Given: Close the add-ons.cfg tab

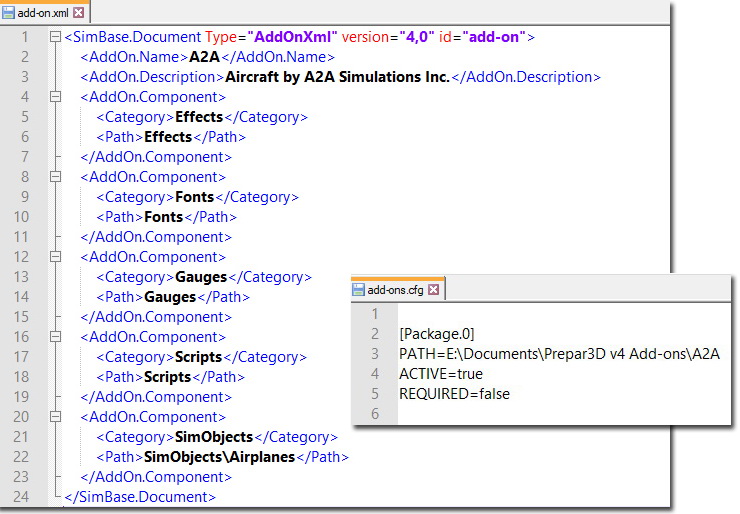Looking at the screenshot, I should tap(433, 290).
